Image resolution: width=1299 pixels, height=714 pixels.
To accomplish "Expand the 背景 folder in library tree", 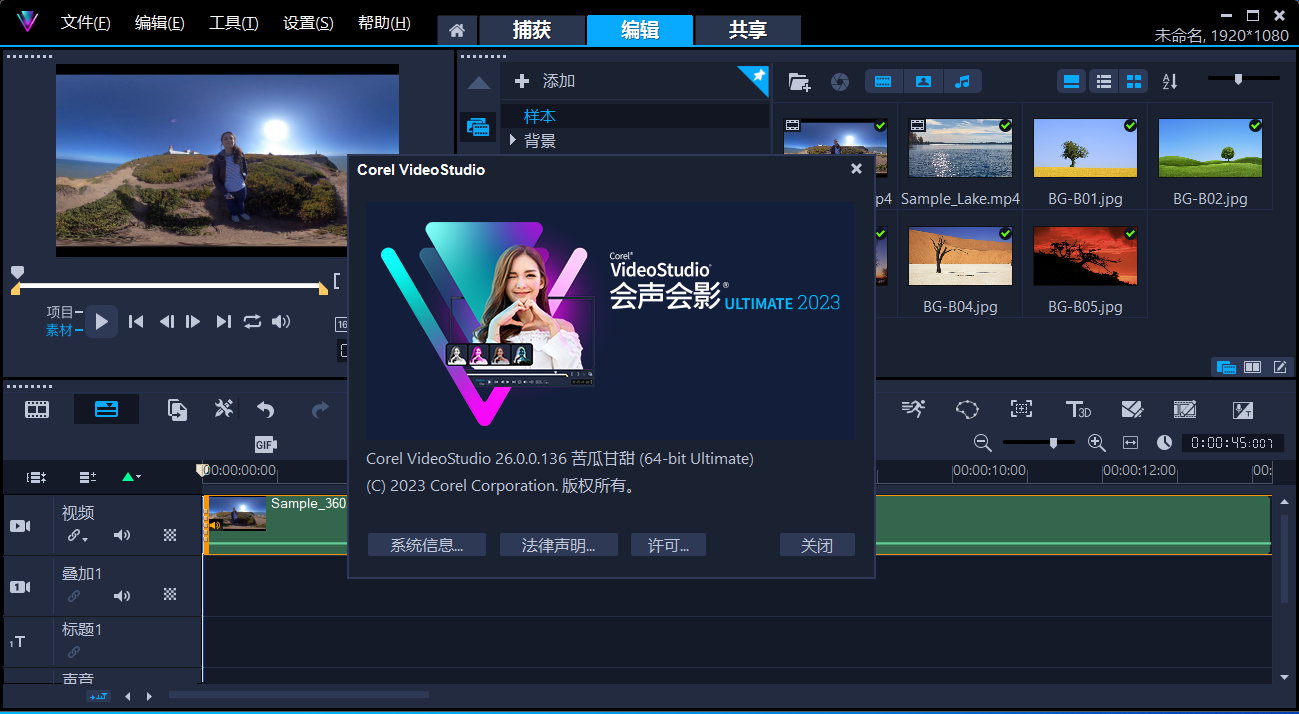I will click(x=513, y=141).
